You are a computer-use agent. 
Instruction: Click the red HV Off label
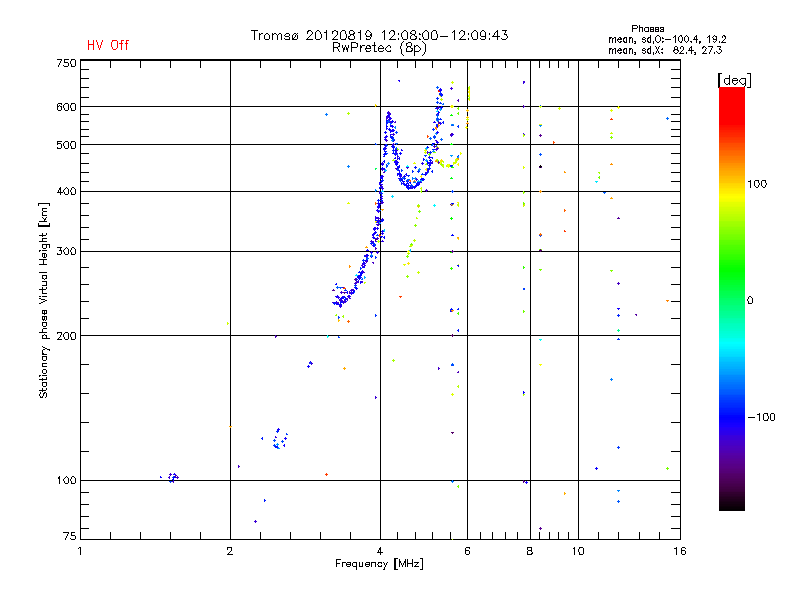108,45
